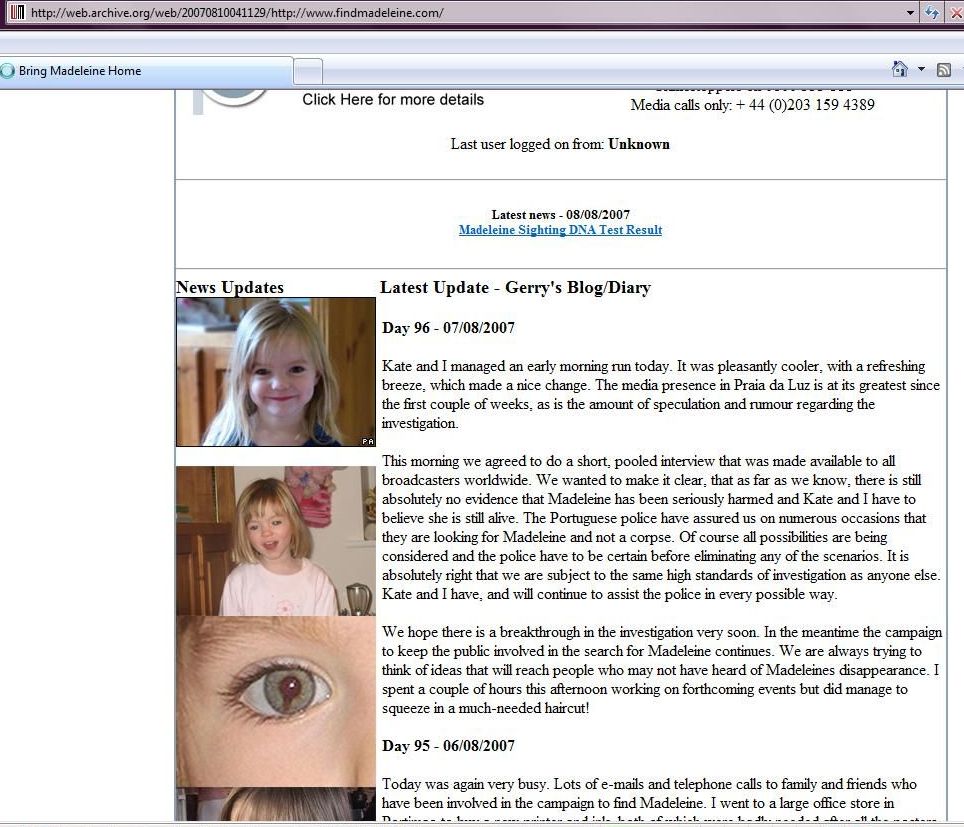Click the Home page icon
The image size is (964, 827).
click(900, 70)
